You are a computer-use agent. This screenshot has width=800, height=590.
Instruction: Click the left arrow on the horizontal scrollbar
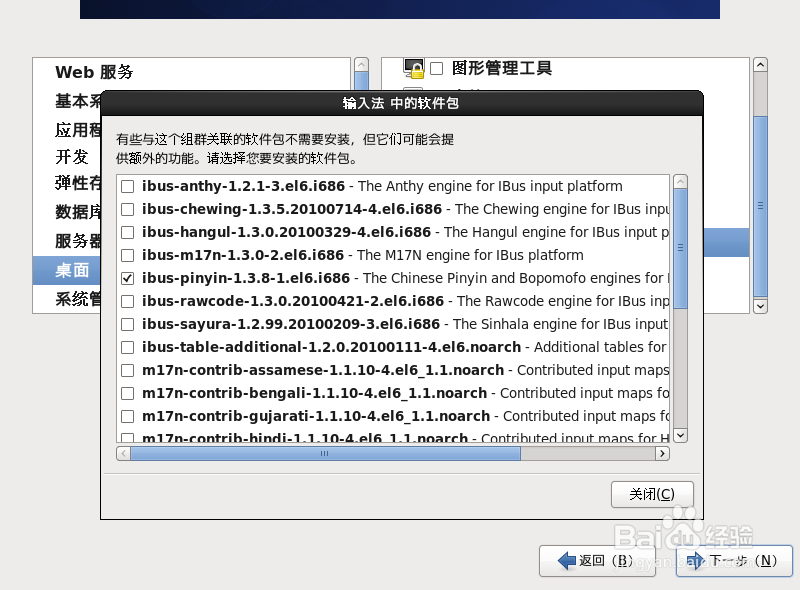click(x=123, y=453)
